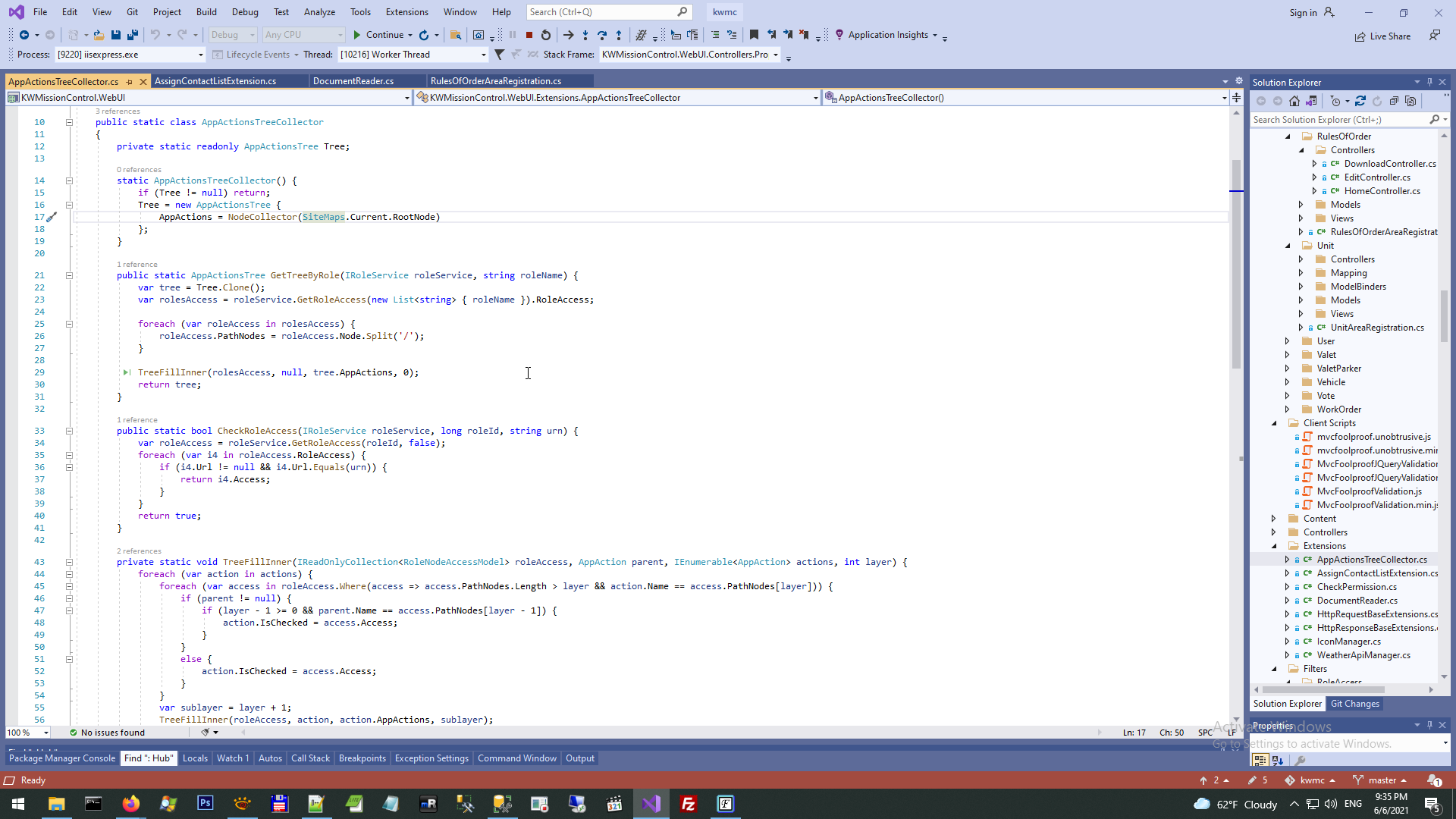
Task: Click Sync with Active Document icon
Action: pos(1360,101)
